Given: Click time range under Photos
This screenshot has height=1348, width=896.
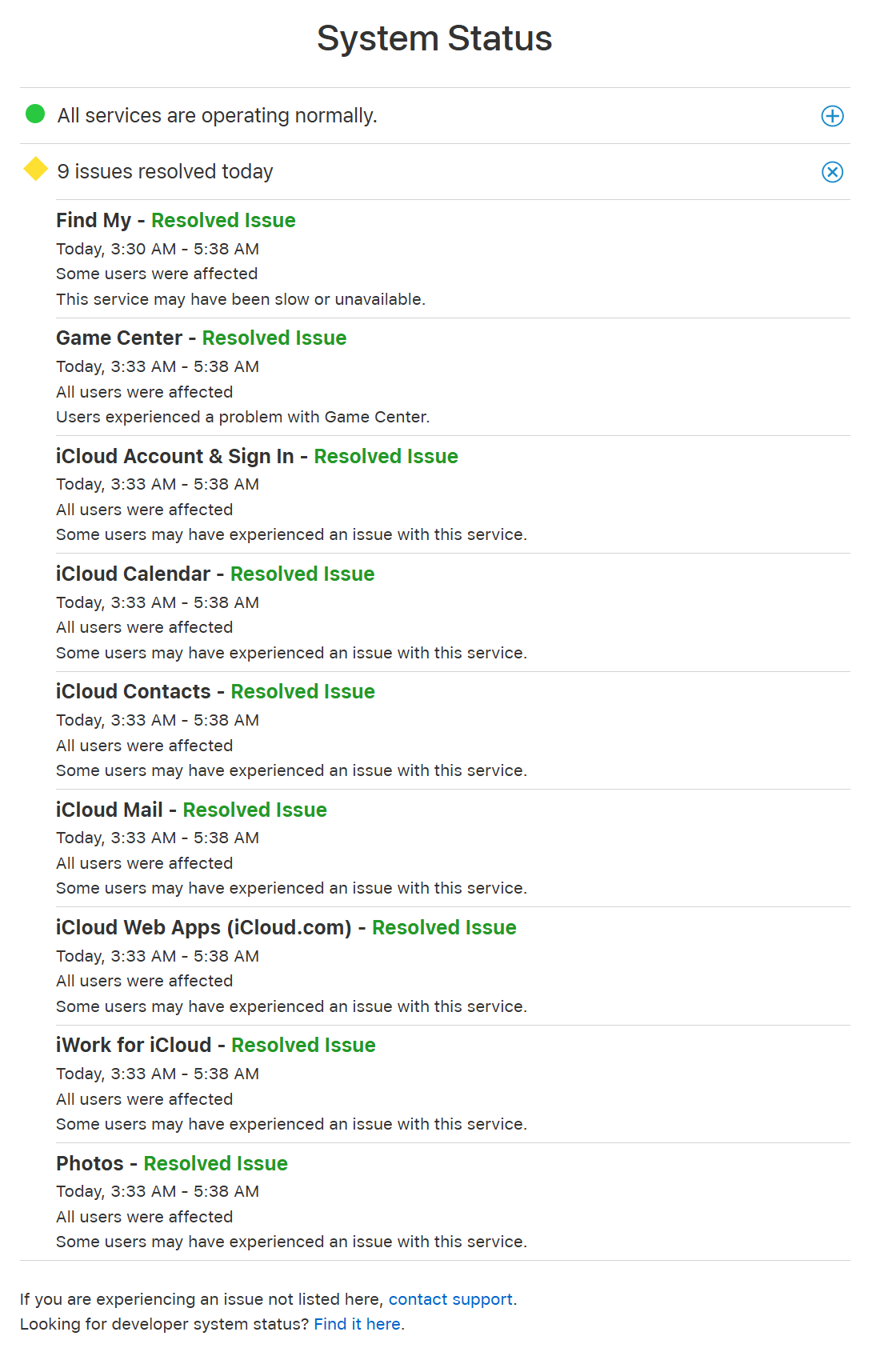Looking at the screenshot, I should pyautogui.click(x=158, y=1191).
